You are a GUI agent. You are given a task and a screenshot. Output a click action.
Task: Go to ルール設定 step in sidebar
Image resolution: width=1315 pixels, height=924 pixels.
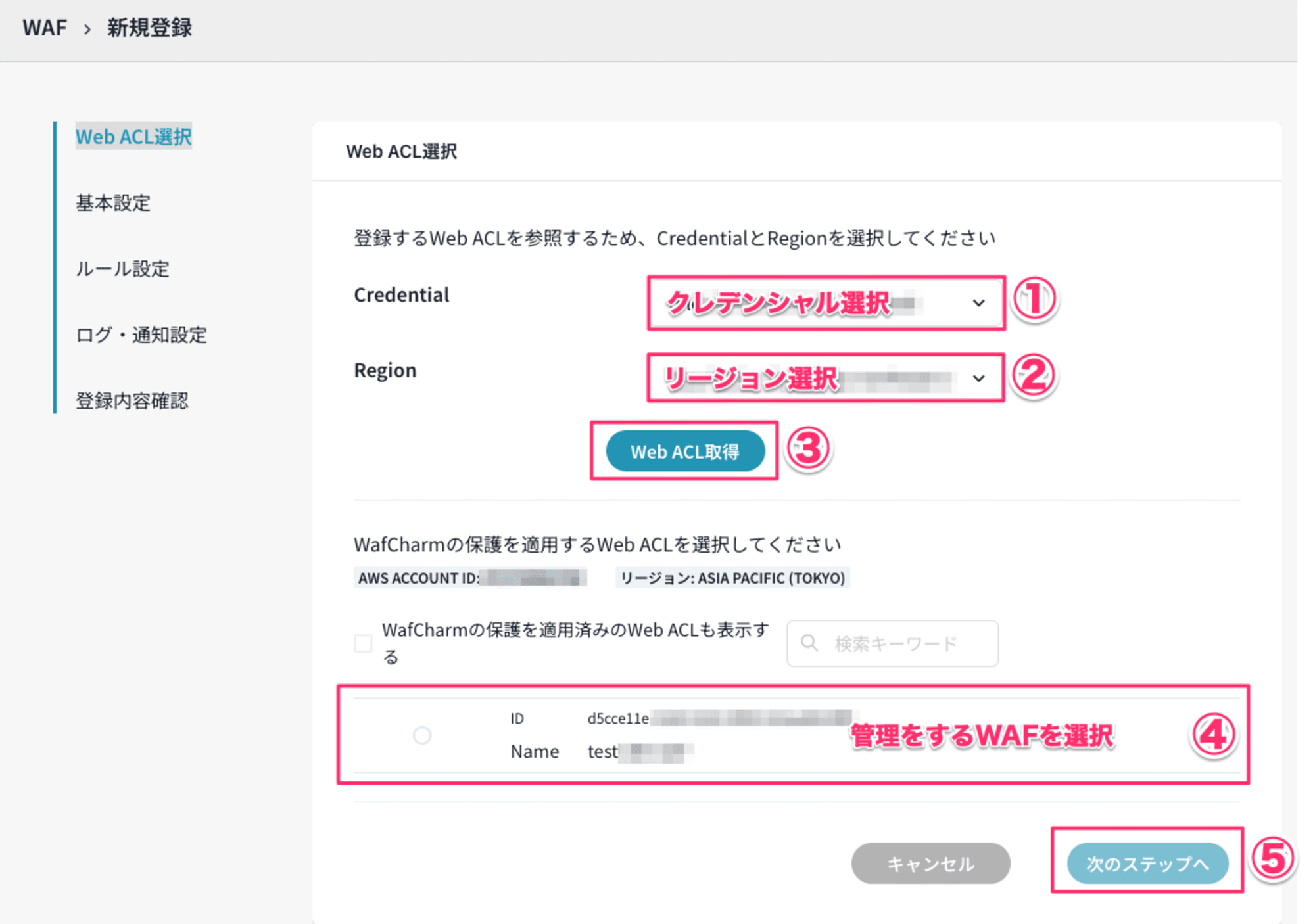(x=122, y=268)
